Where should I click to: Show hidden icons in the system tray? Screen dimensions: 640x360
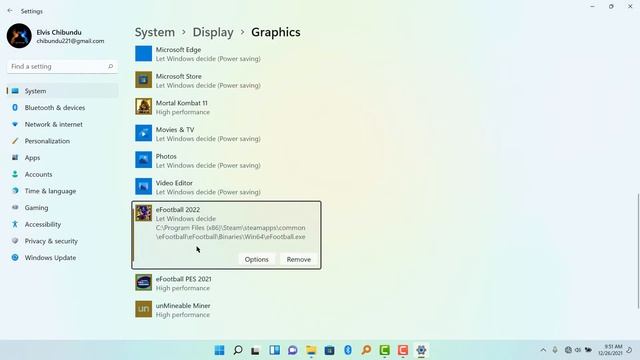[543, 350]
